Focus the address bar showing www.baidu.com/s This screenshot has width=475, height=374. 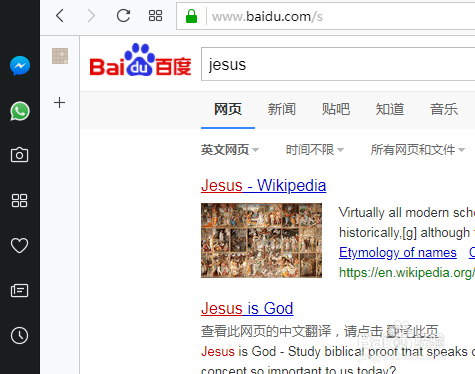[x=325, y=16]
